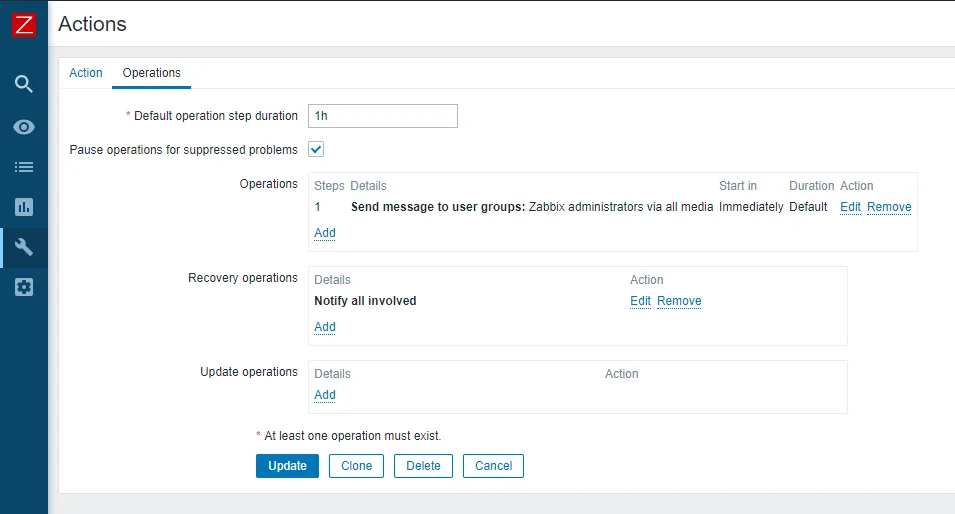Image resolution: width=955 pixels, height=514 pixels.
Task: Add a new step under Operations
Action: (x=325, y=233)
